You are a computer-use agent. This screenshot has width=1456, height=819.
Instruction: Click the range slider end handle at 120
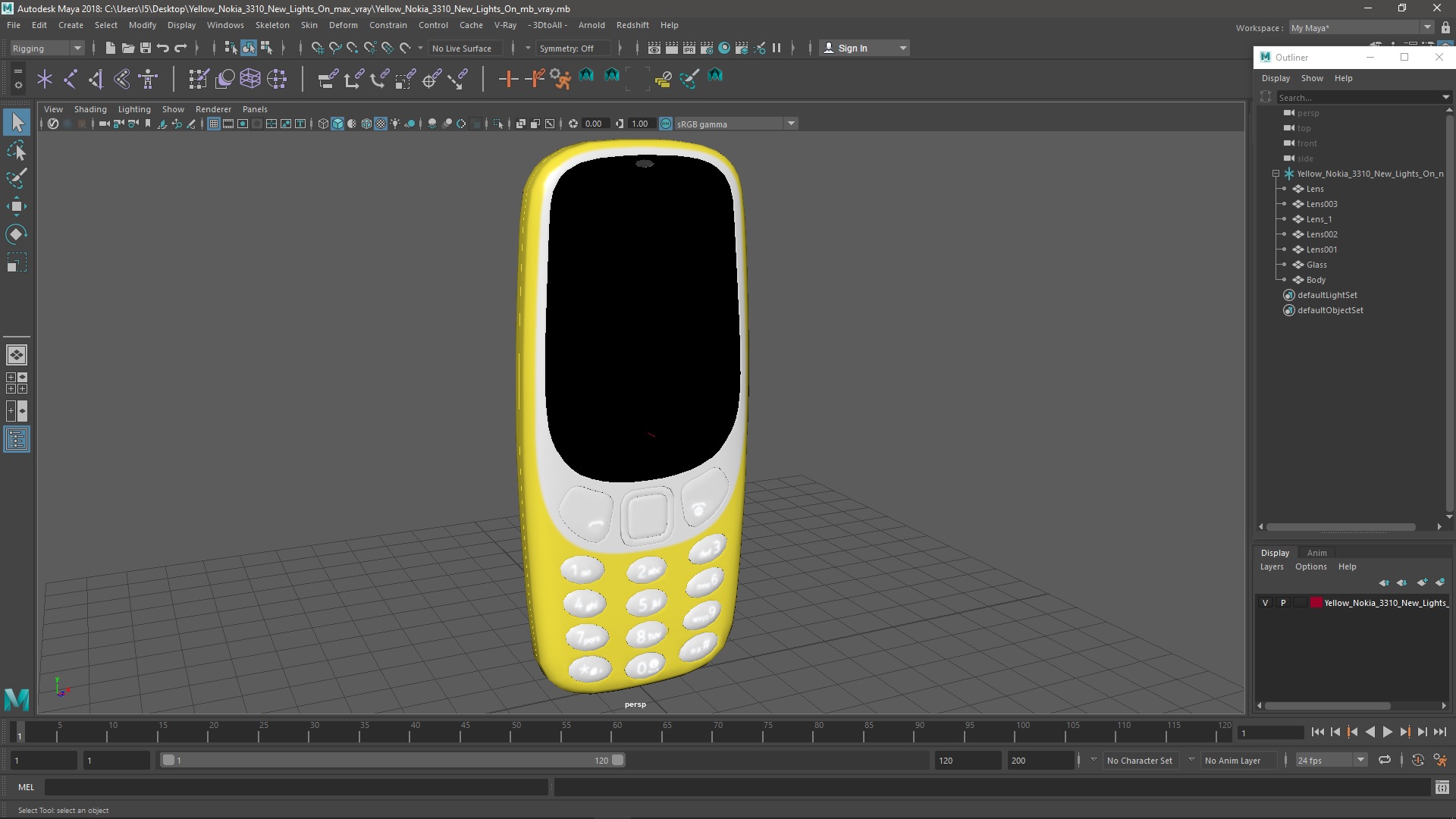coord(617,760)
